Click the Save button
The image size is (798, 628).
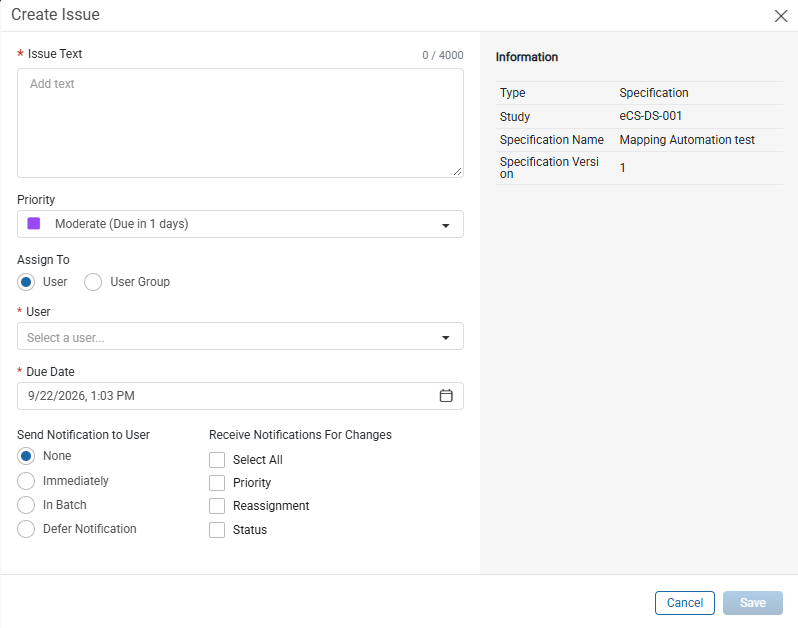[x=753, y=603]
